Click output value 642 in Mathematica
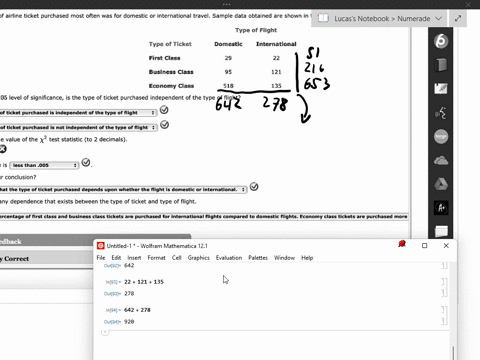The height and width of the screenshot is (360, 480). pos(129,265)
